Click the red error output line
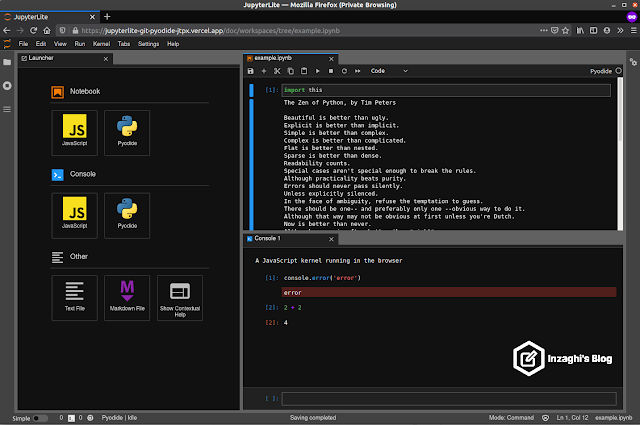This screenshot has width=640, height=425. pyautogui.click(x=449, y=292)
